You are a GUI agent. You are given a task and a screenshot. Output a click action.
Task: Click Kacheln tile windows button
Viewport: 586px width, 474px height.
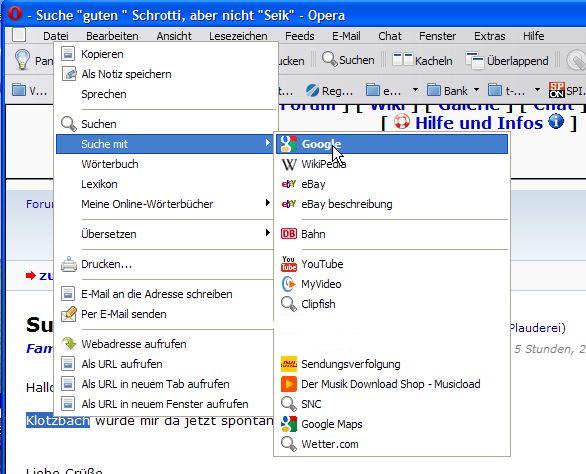(x=422, y=60)
